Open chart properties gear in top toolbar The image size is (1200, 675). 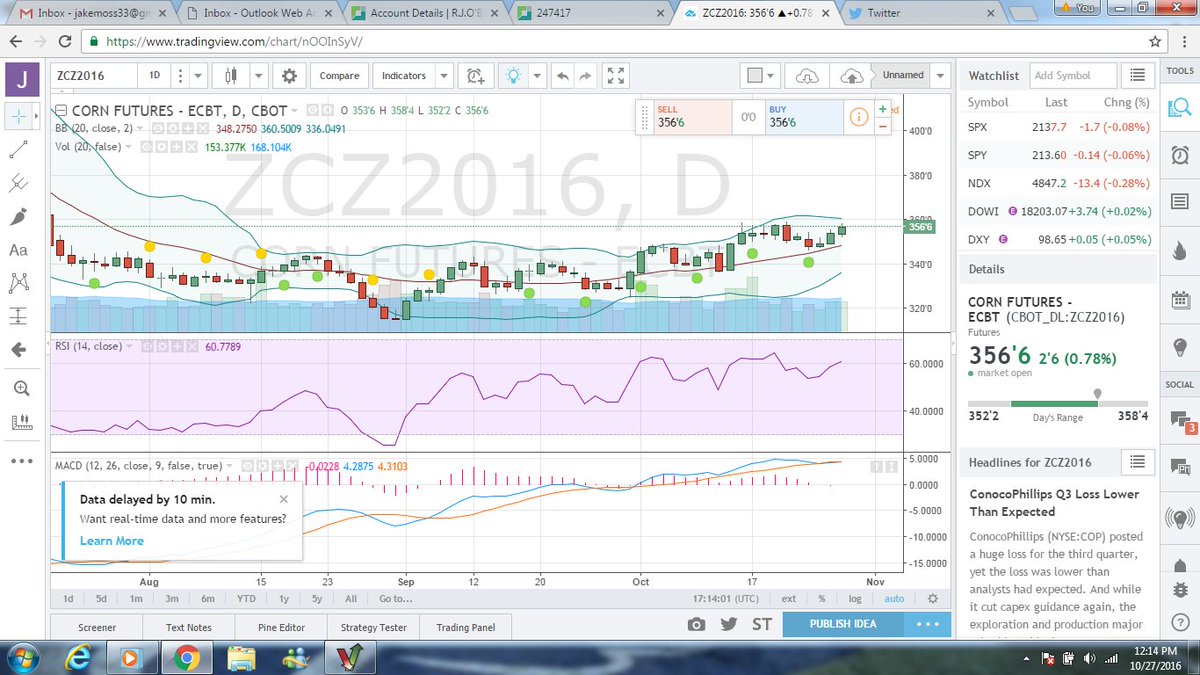tap(289, 76)
